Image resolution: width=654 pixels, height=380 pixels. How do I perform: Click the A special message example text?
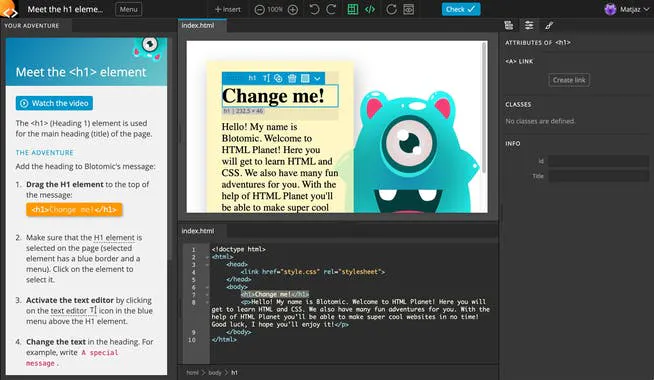pos(72,358)
